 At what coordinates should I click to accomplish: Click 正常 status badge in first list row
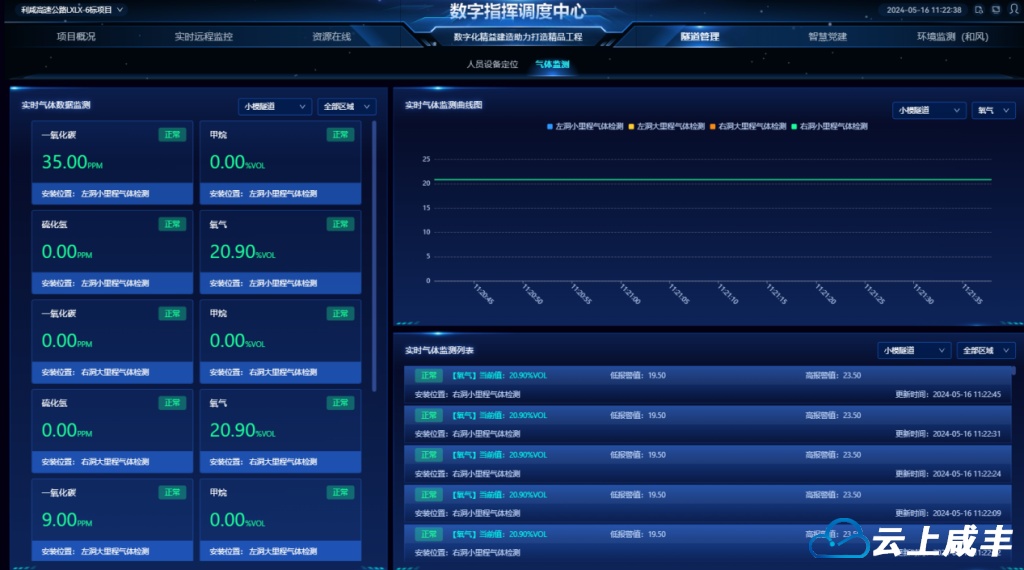coord(429,376)
